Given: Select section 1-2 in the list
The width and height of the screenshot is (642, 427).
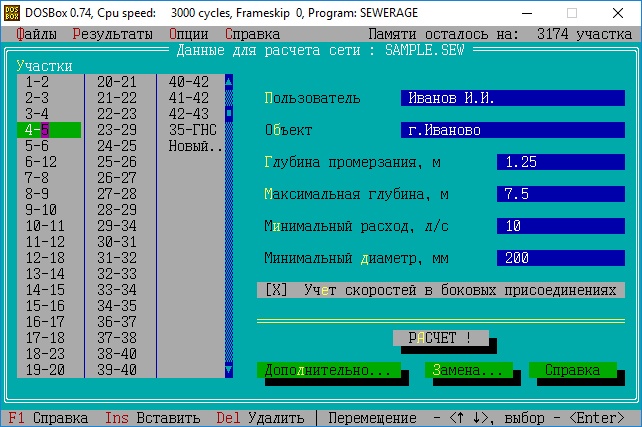Looking at the screenshot, I should click(38, 82).
